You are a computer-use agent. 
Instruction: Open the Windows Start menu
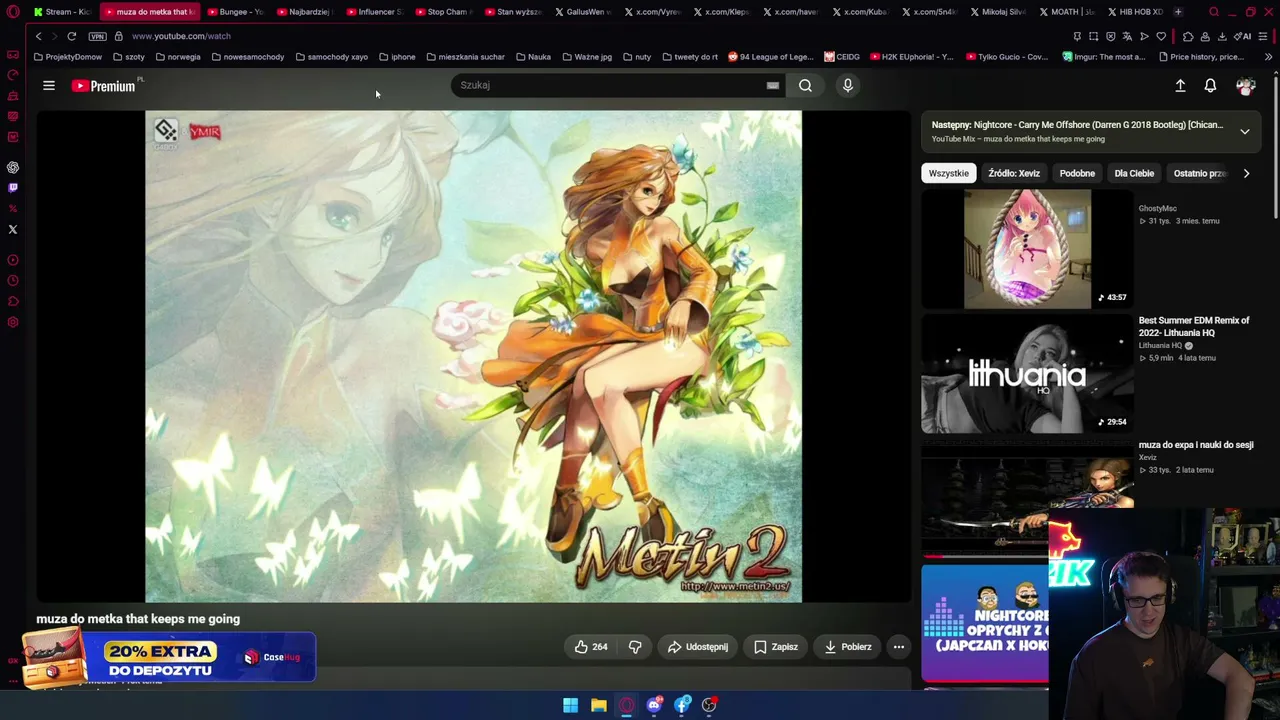[570, 705]
